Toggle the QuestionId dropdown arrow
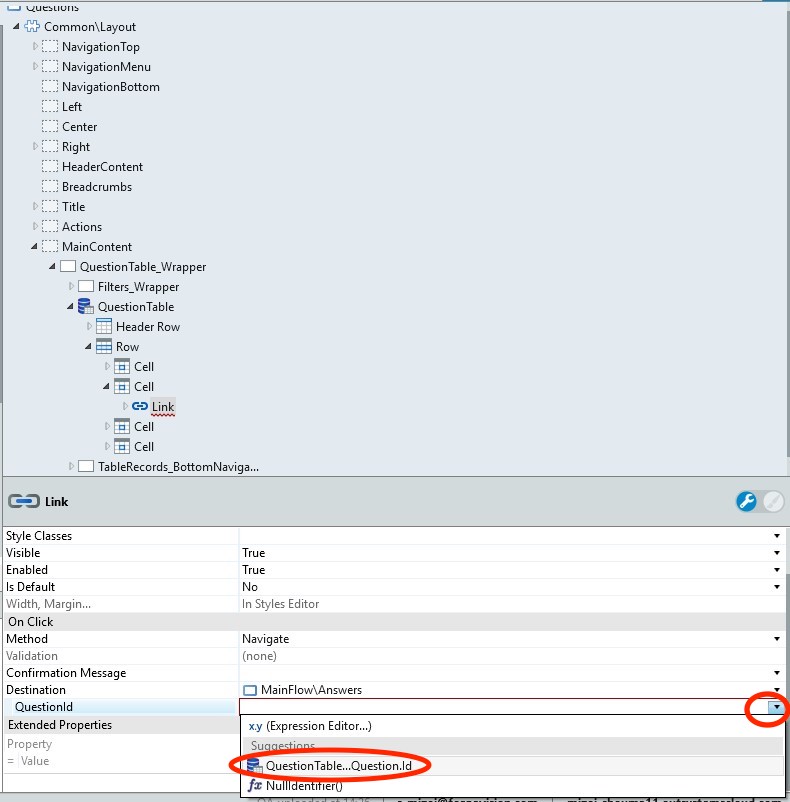The image size is (790, 802). [776, 707]
